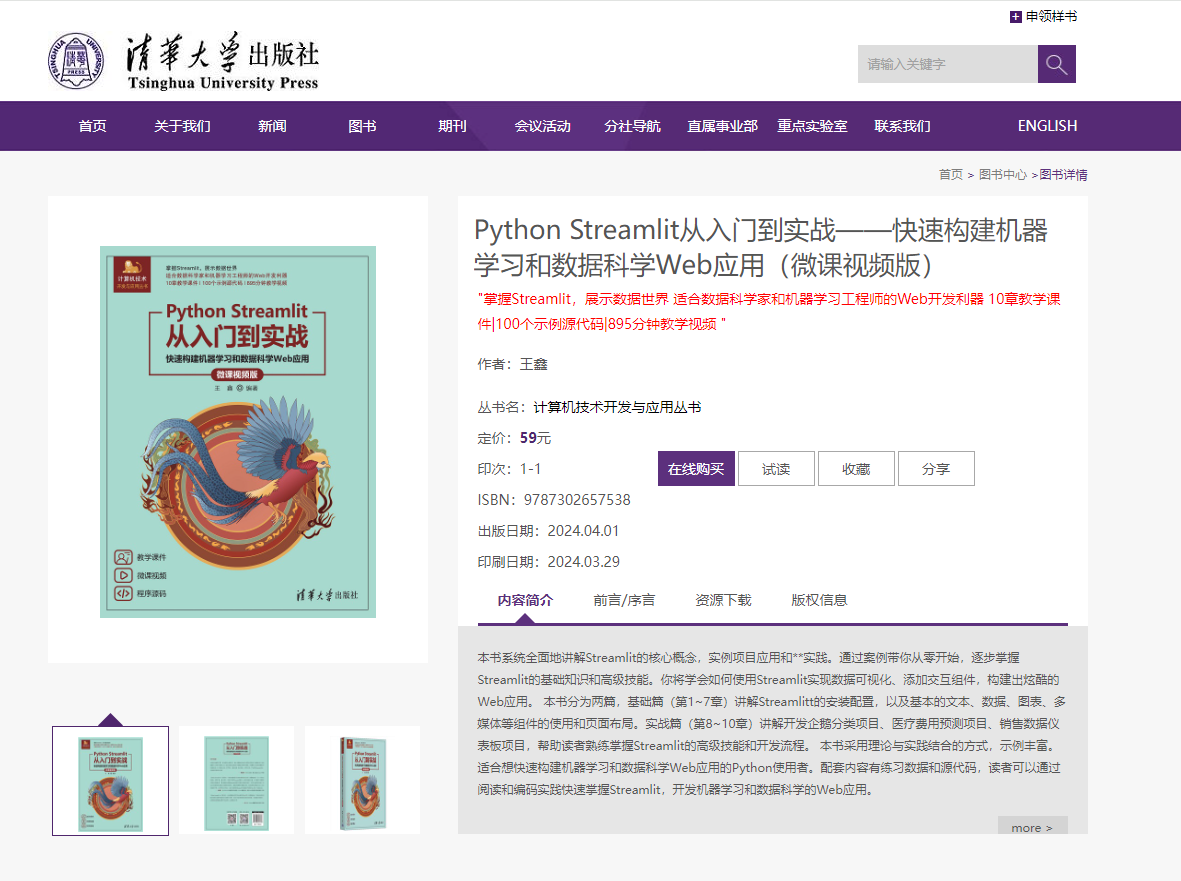Click the plus icon beside 申领样书
This screenshot has width=1181, height=881.
(1015, 17)
